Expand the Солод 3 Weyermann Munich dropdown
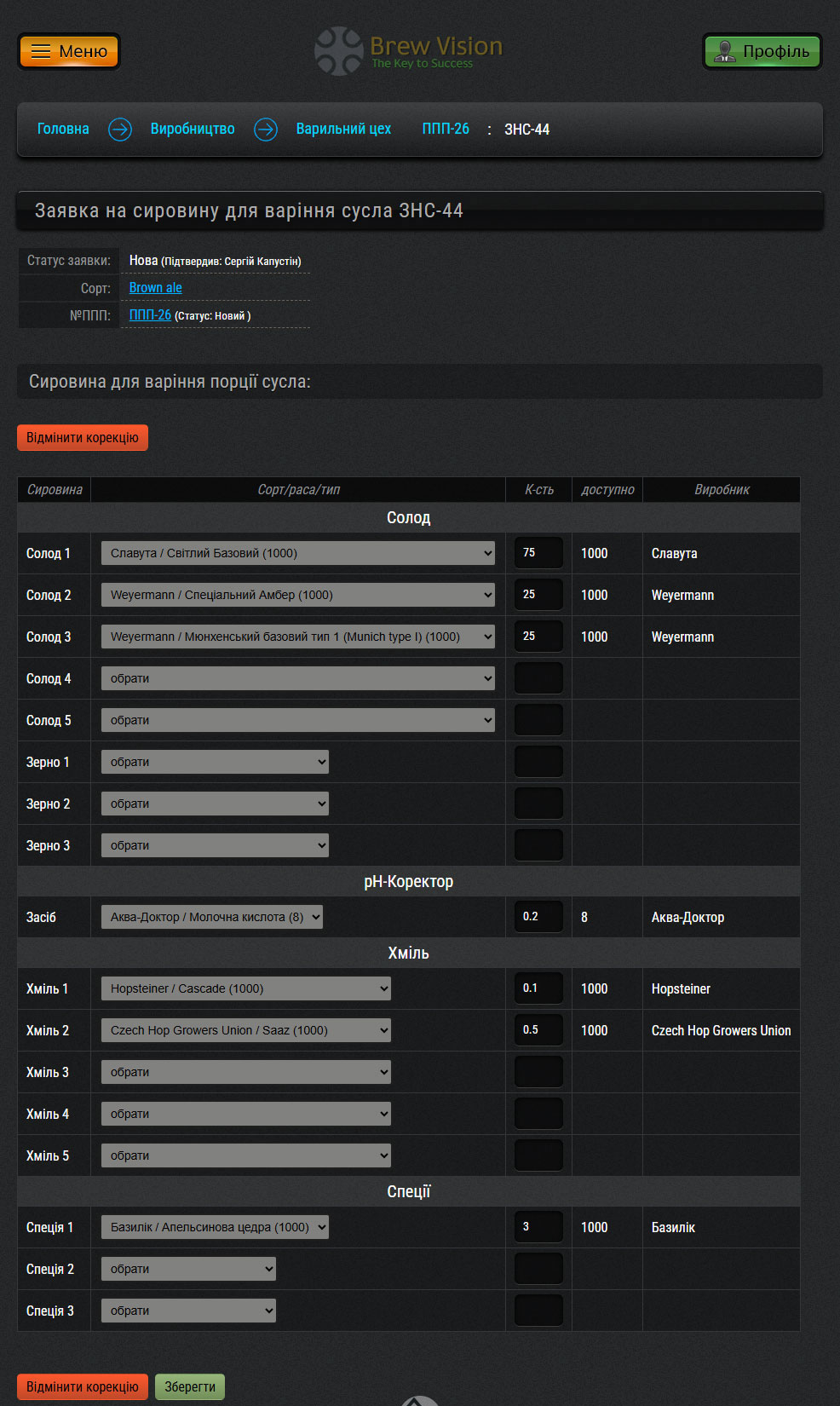Viewport: 840px width, 1406px height. (297, 637)
